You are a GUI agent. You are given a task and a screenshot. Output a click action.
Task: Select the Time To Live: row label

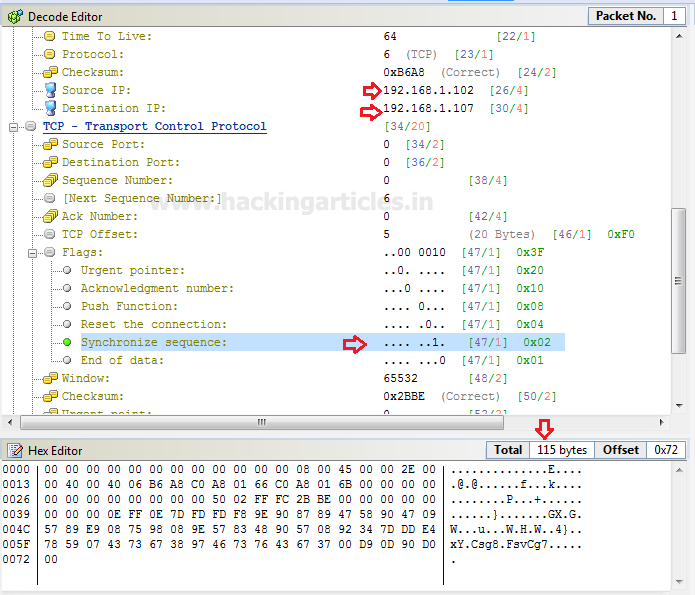click(107, 36)
